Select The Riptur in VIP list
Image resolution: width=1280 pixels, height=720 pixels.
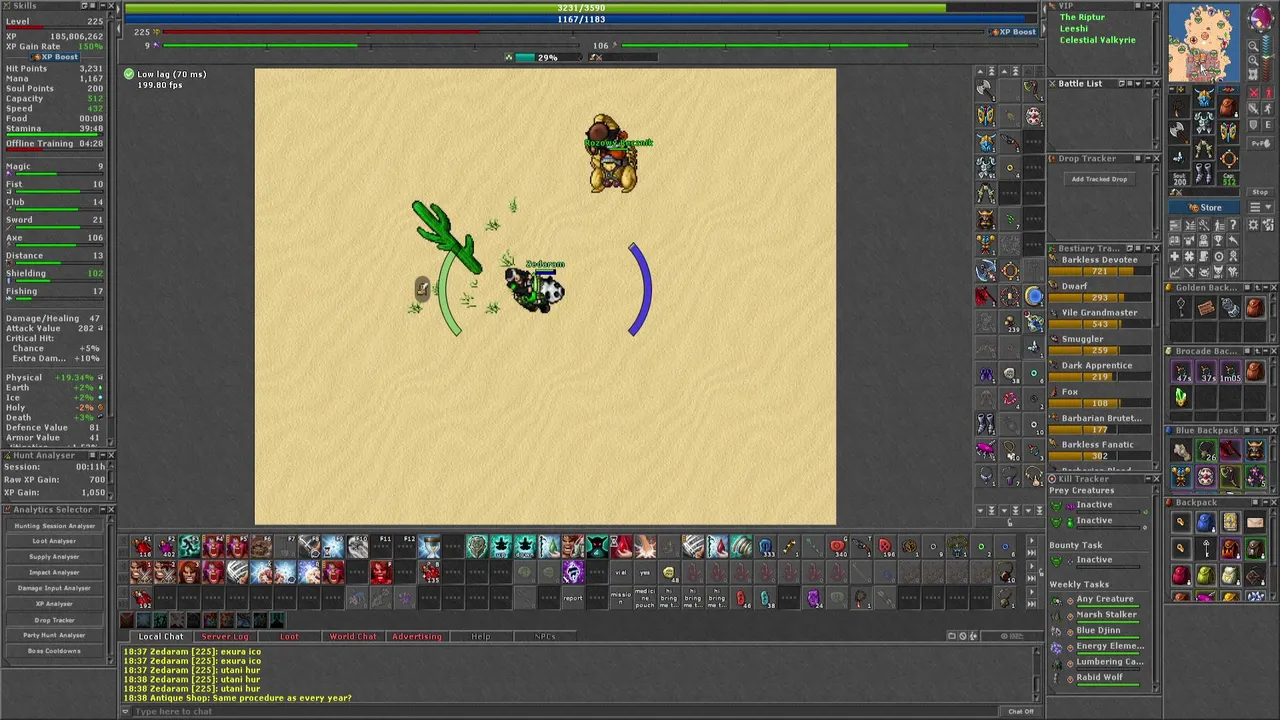click(1082, 17)
